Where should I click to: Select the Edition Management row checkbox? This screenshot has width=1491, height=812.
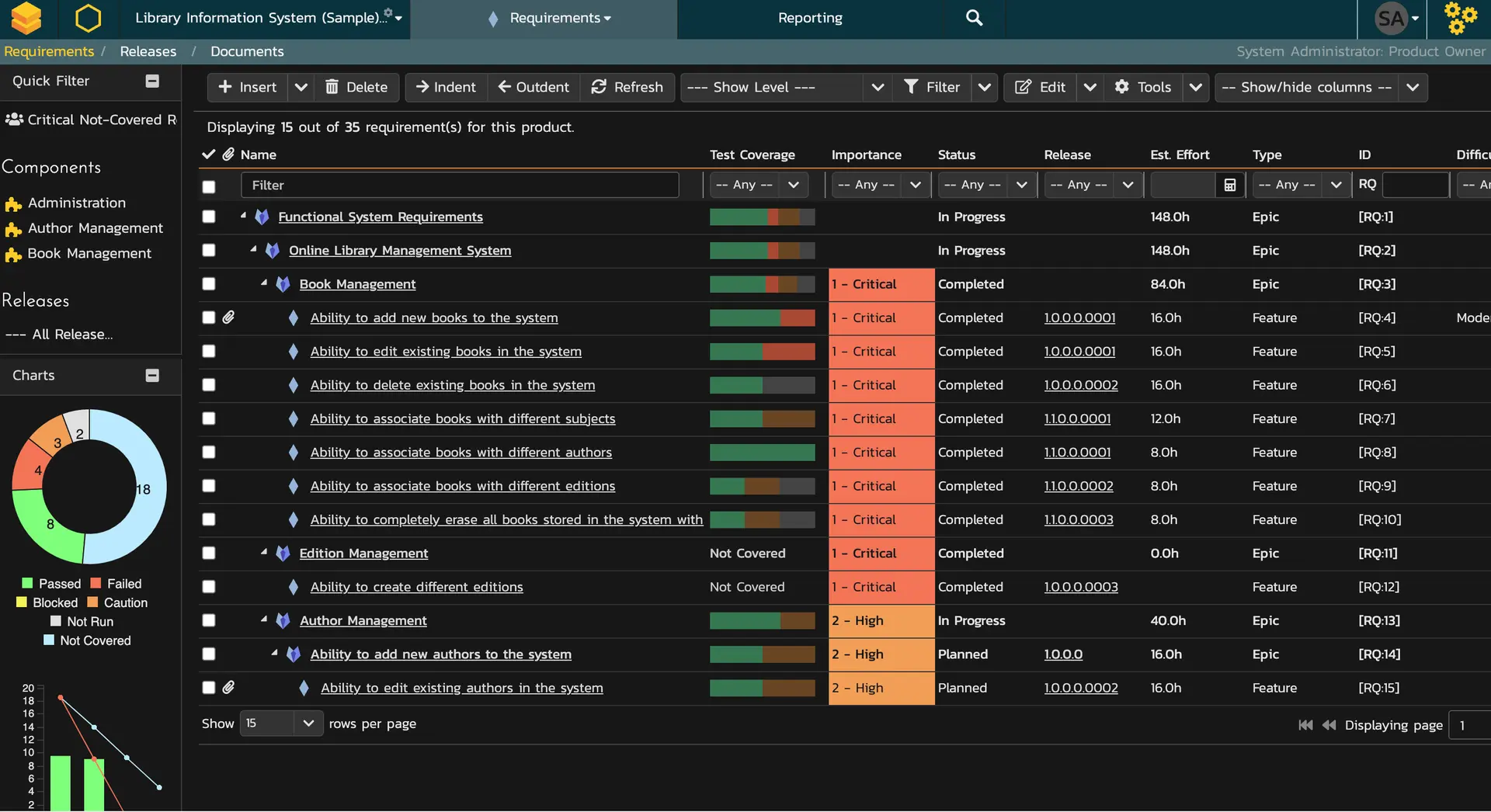209,553
